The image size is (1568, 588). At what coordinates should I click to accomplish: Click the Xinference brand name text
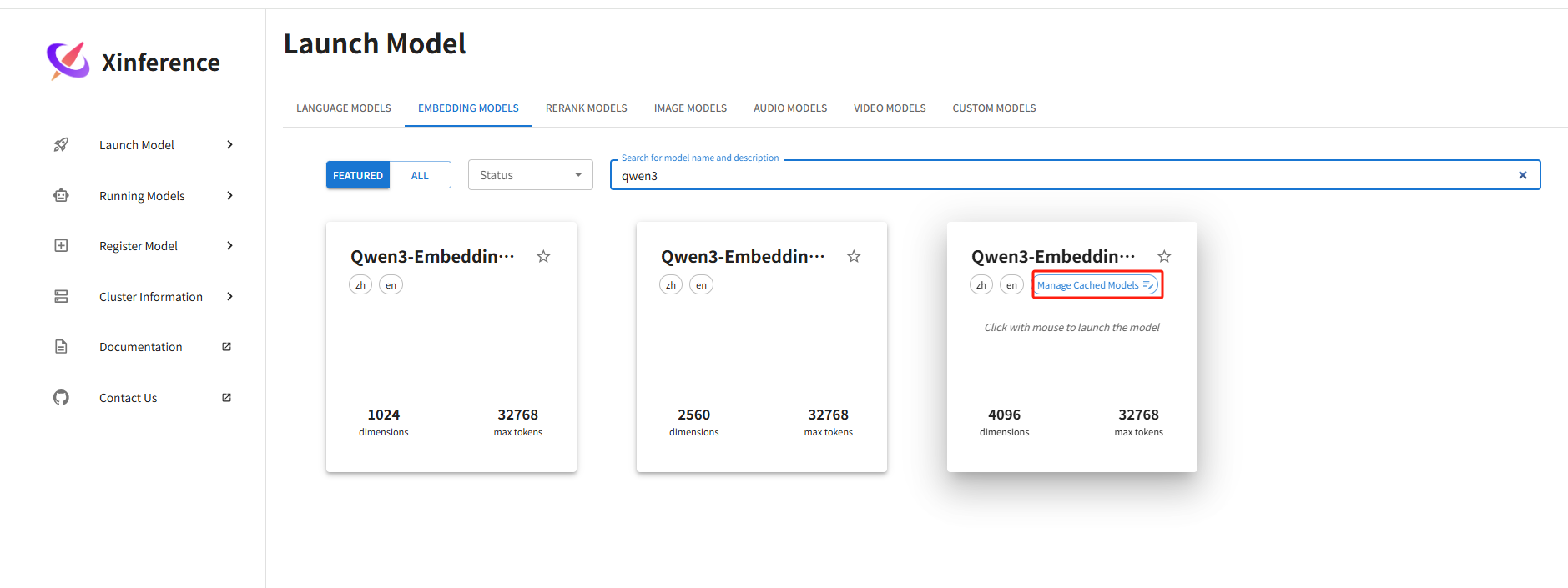click(160, 63)
